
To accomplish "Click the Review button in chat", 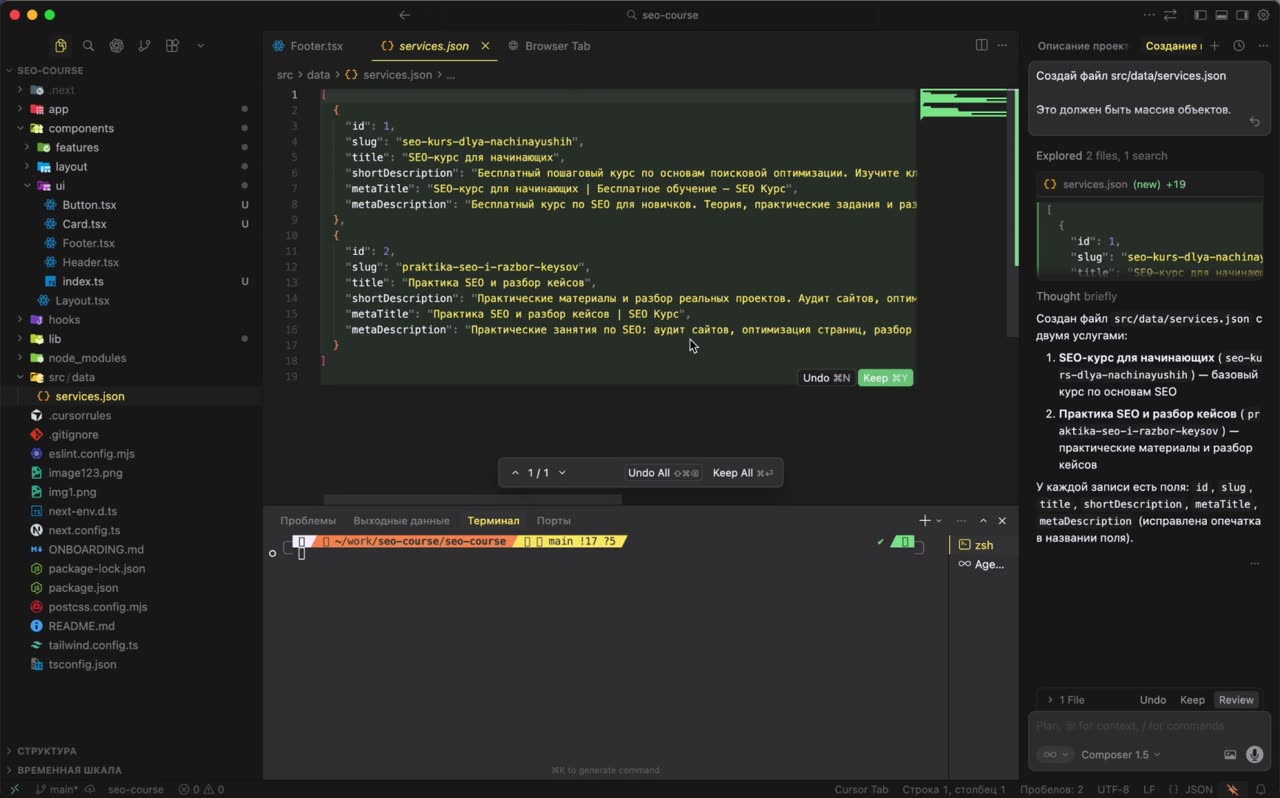I will coord(1235,700).
